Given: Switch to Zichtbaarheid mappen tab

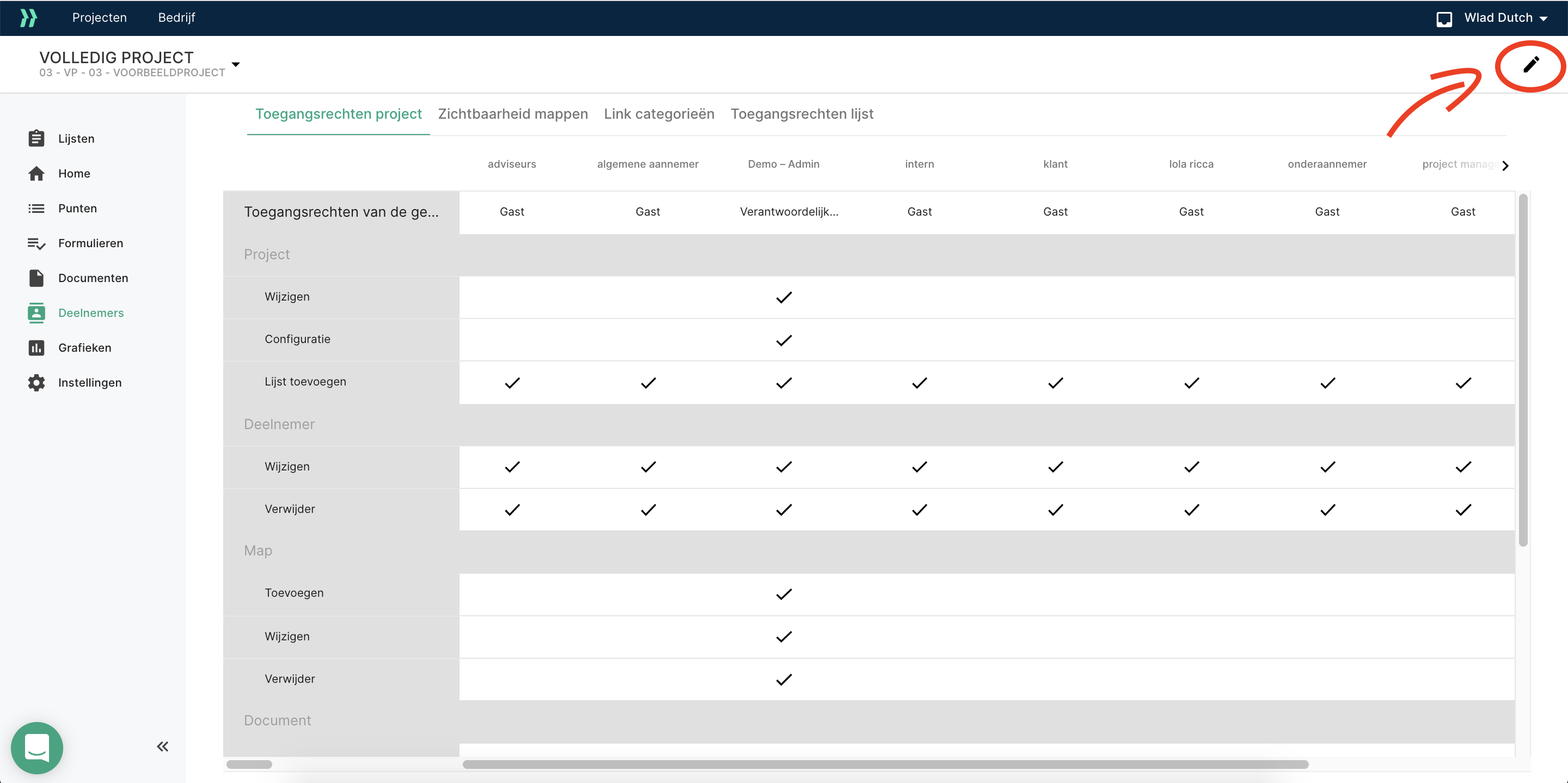Looking at the screenshot, I should tap(513, 114).
